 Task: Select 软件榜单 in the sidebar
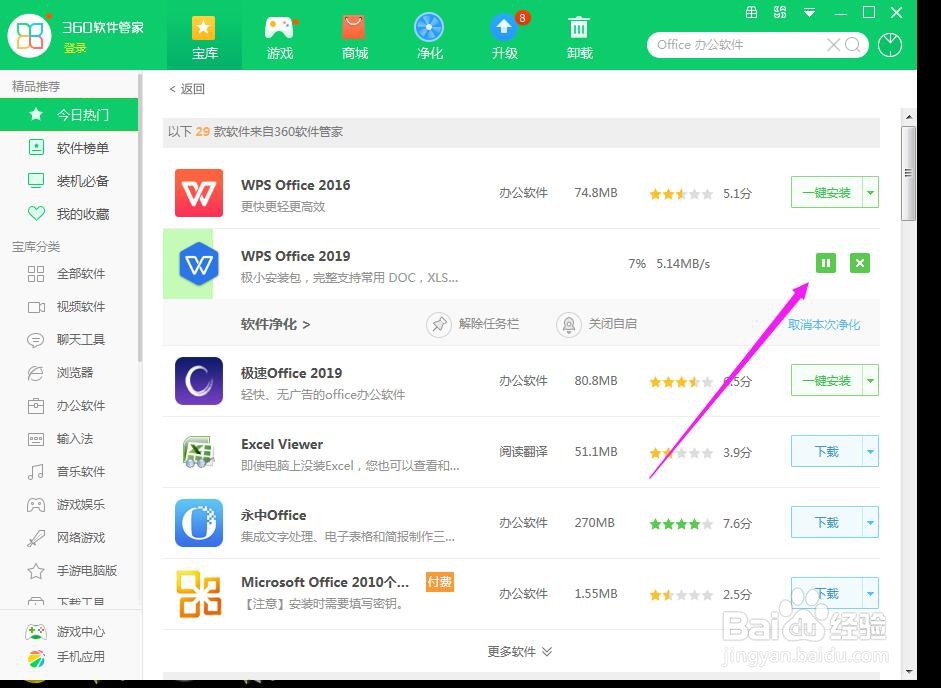tap(69, 148)
